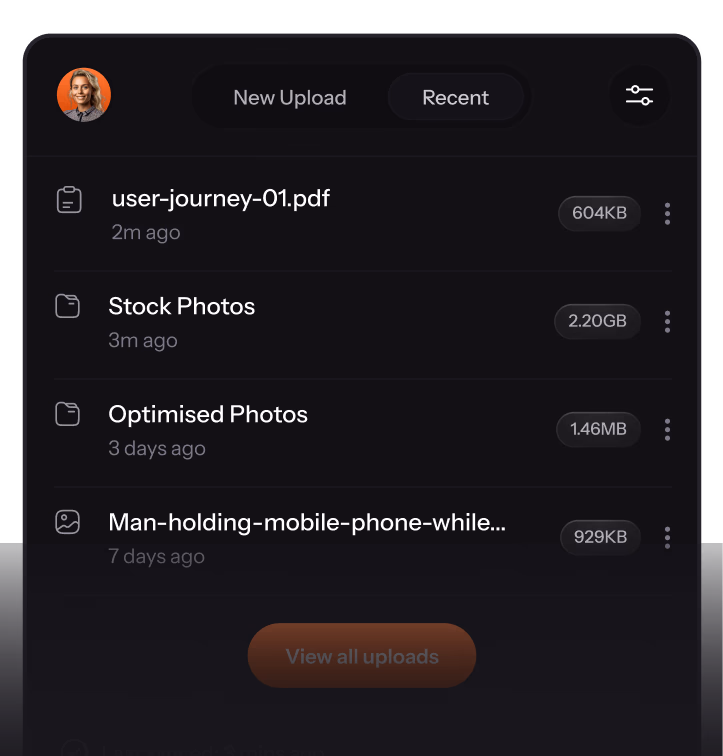Click the image icon for Man-holding-mobile-phone file
723x756 pixels.
coord(67,522)
